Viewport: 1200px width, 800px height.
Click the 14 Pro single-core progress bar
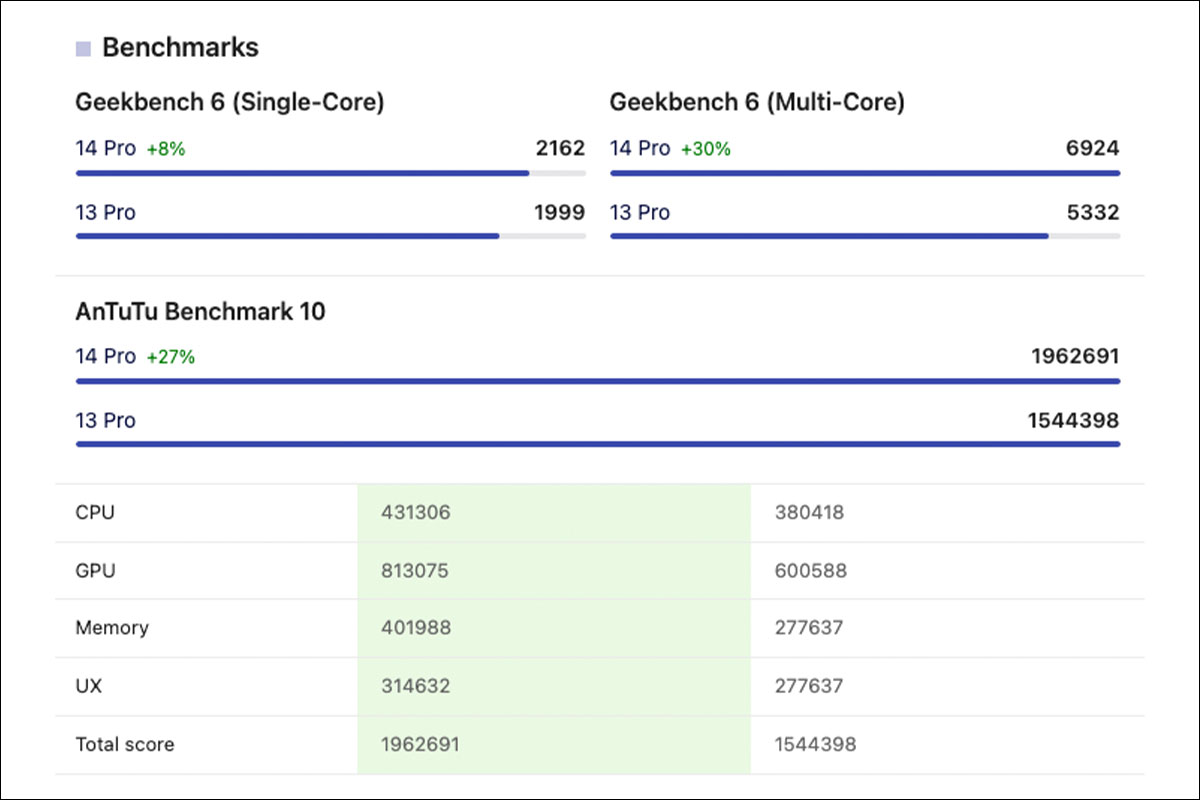click(x=331, y=173)
